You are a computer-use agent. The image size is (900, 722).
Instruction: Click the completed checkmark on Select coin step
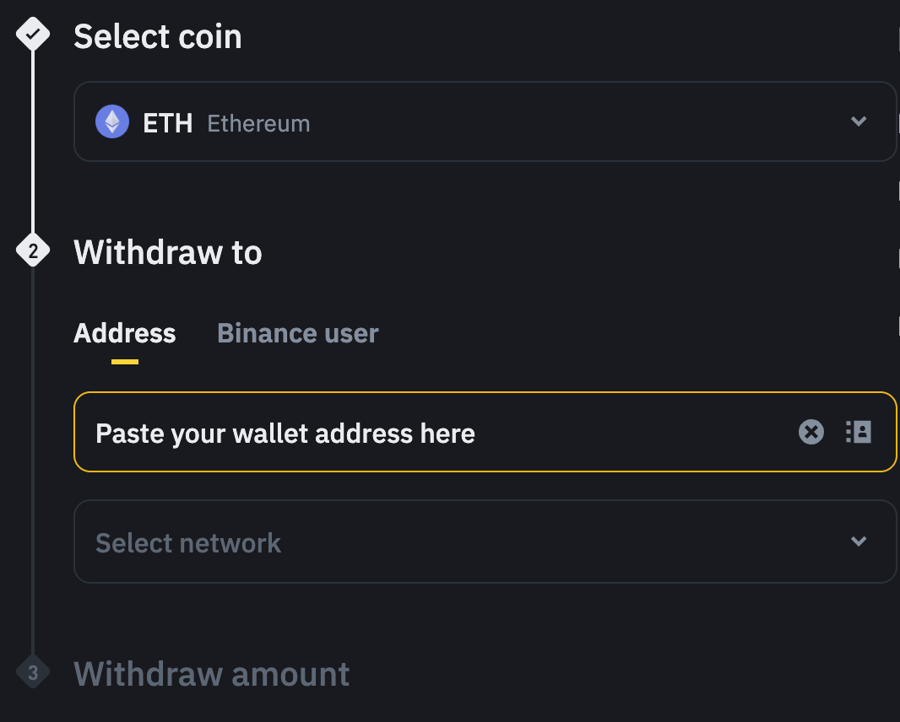click(33, 36)
